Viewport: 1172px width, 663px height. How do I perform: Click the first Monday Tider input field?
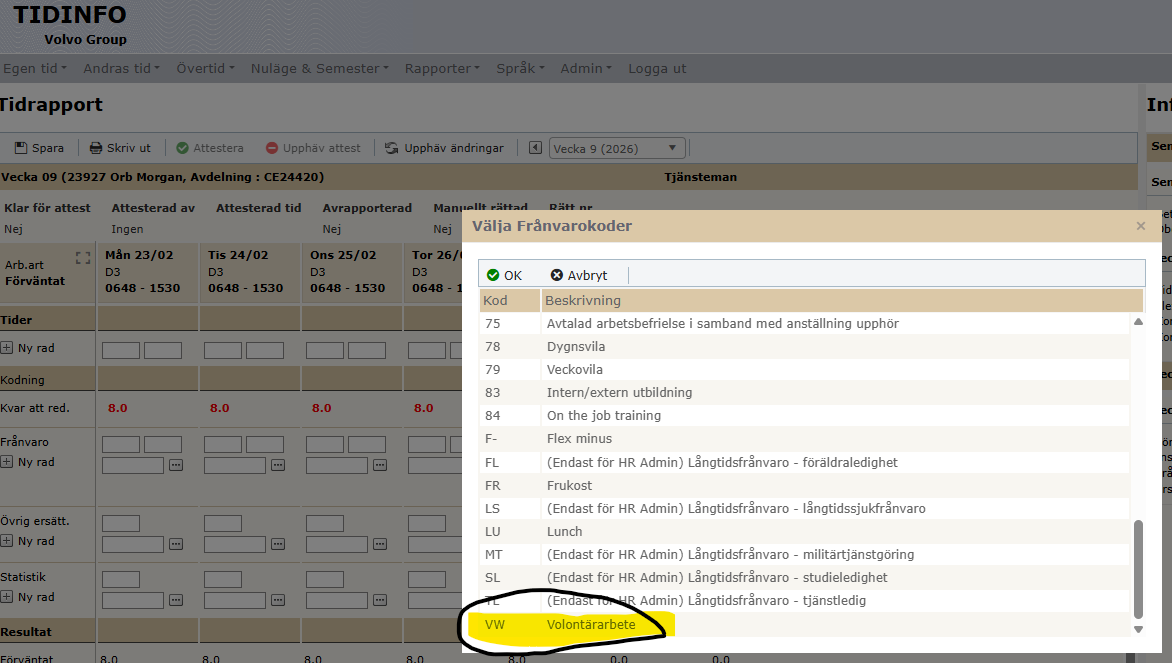120,350
